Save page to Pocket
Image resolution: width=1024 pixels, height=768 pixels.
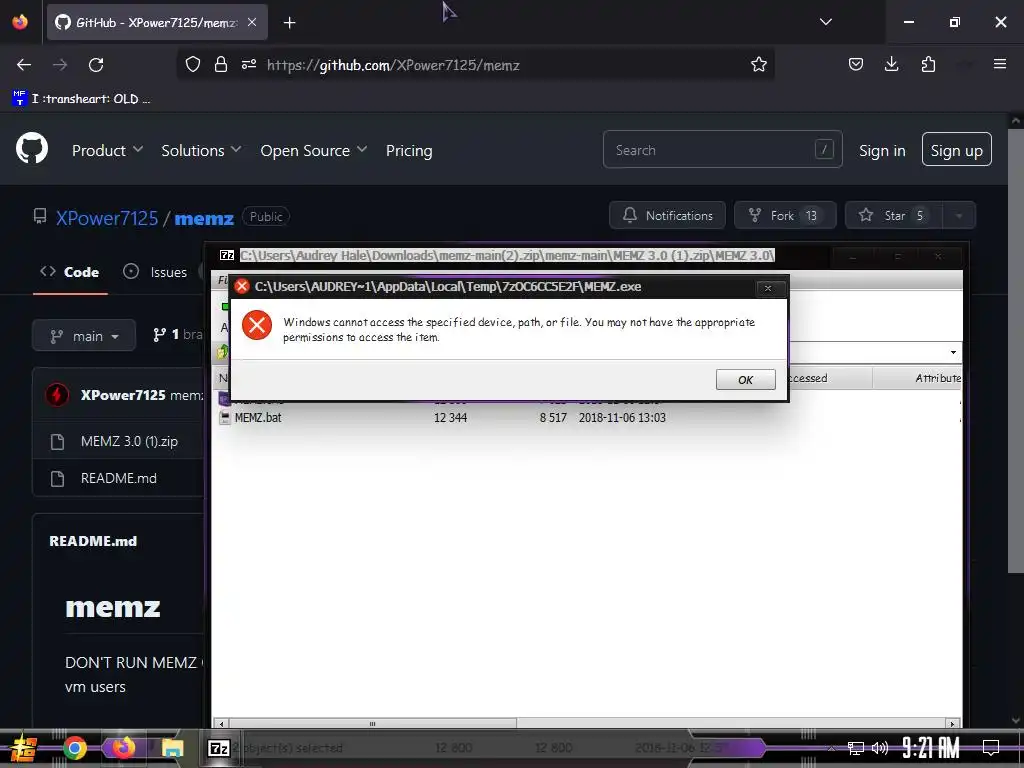[x=856, y=64]
